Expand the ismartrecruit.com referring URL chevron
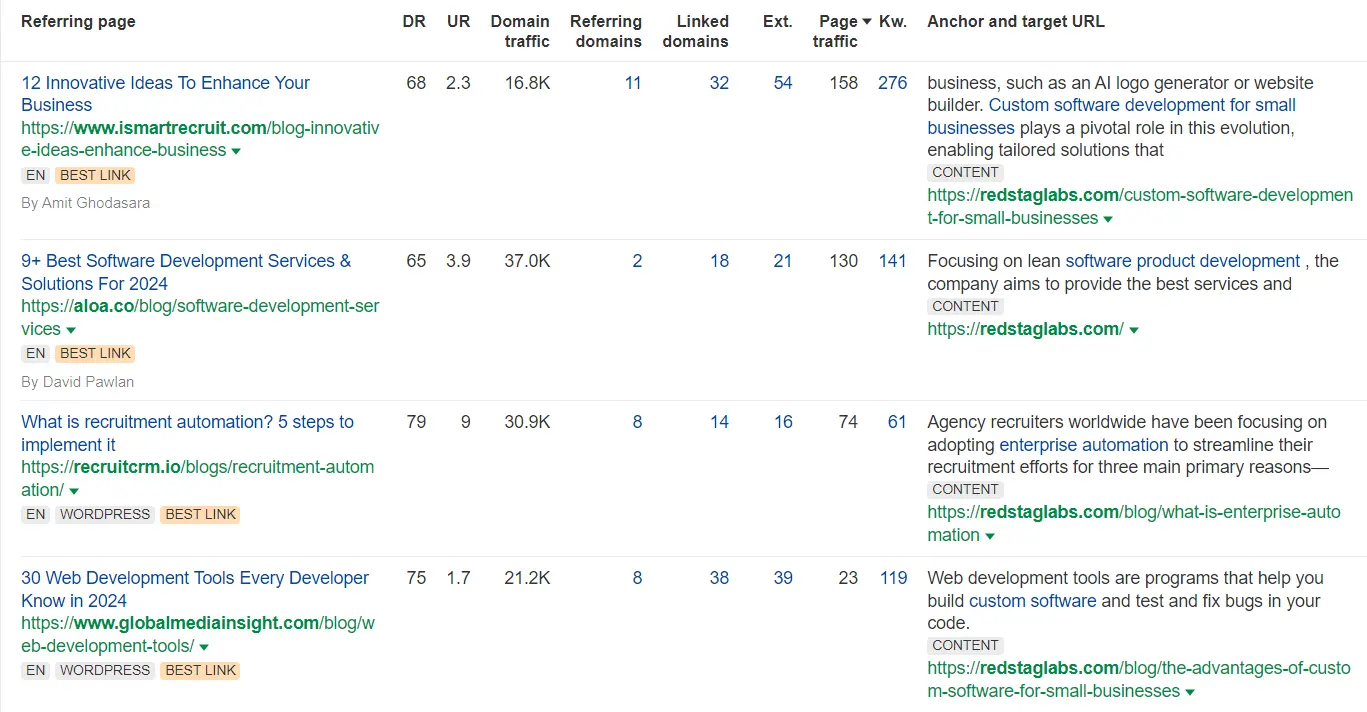1367x712 pixels. [x=236, y=150]
